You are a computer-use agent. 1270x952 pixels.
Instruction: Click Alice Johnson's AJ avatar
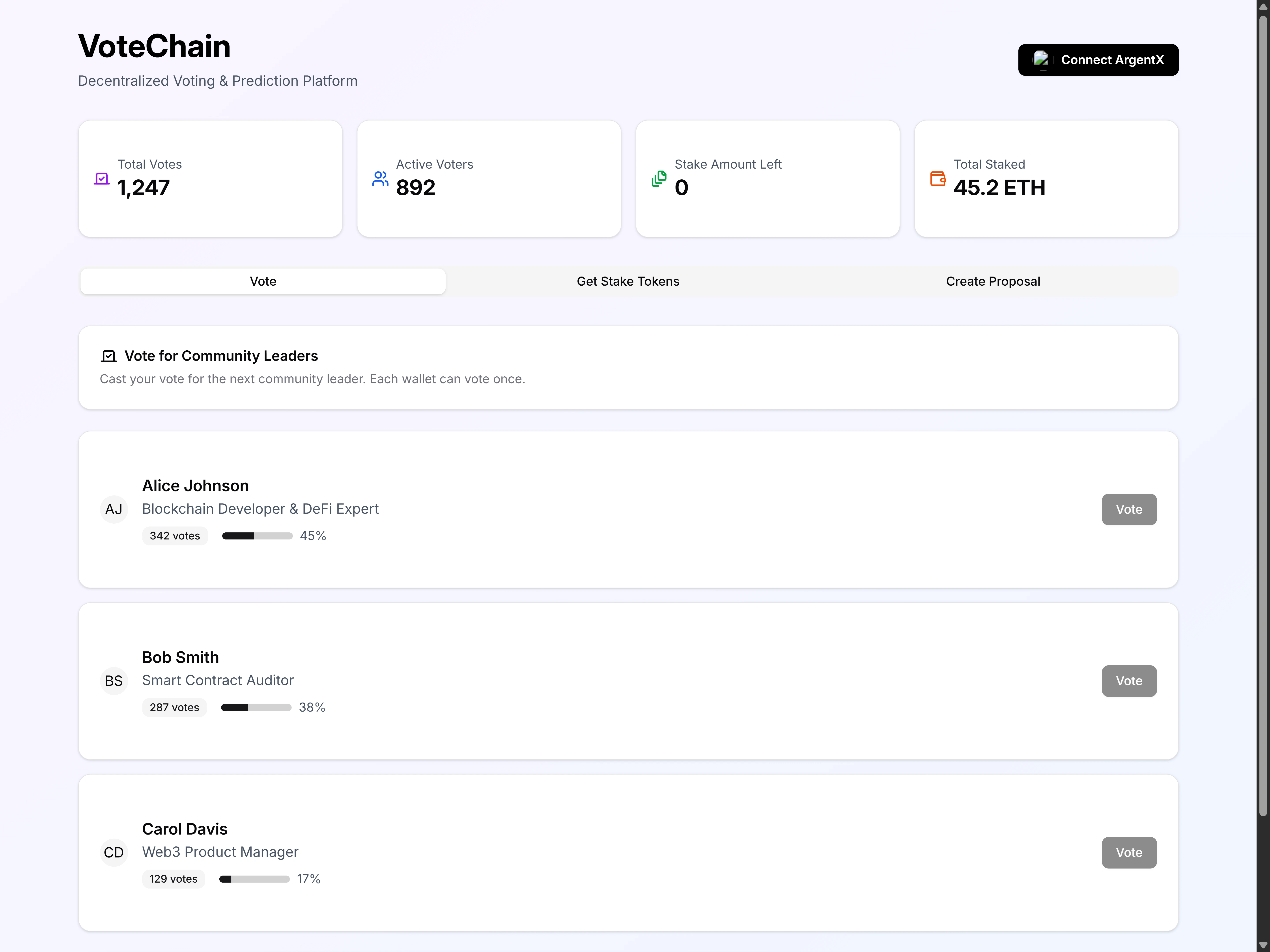click(114, 509)
